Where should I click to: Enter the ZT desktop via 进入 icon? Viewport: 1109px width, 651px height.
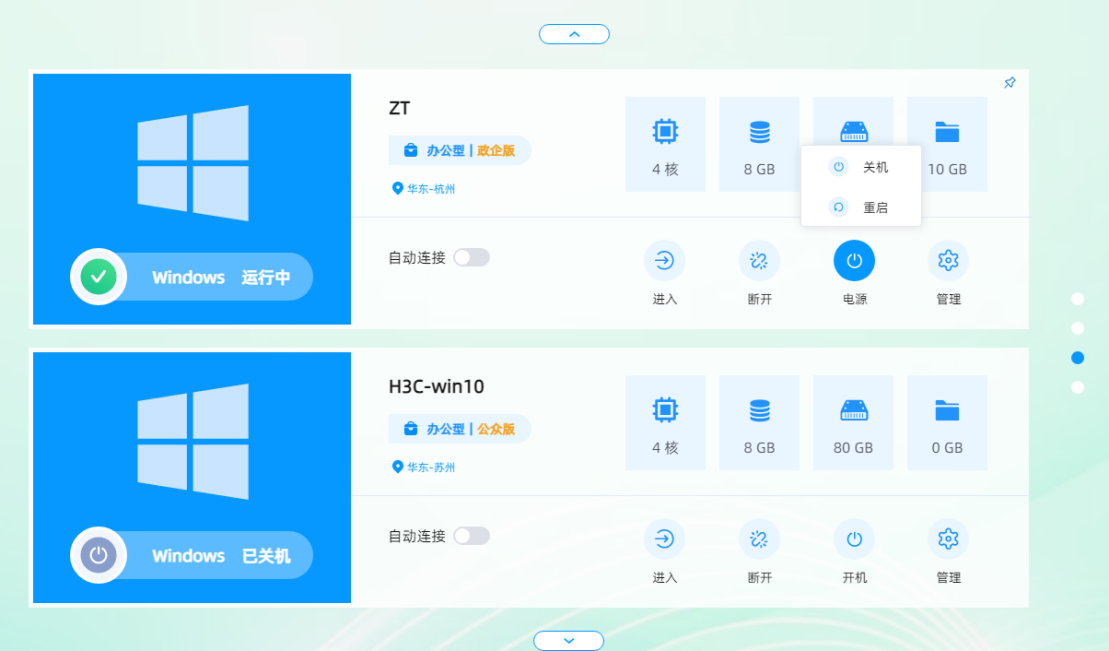[664, 260]
